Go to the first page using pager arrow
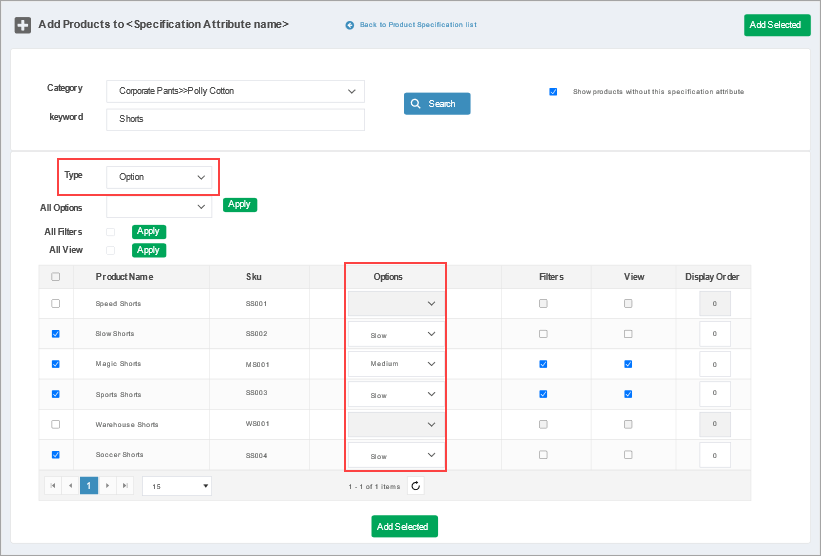Viewport: 821px width, 556px height. [x=52, y=486]
